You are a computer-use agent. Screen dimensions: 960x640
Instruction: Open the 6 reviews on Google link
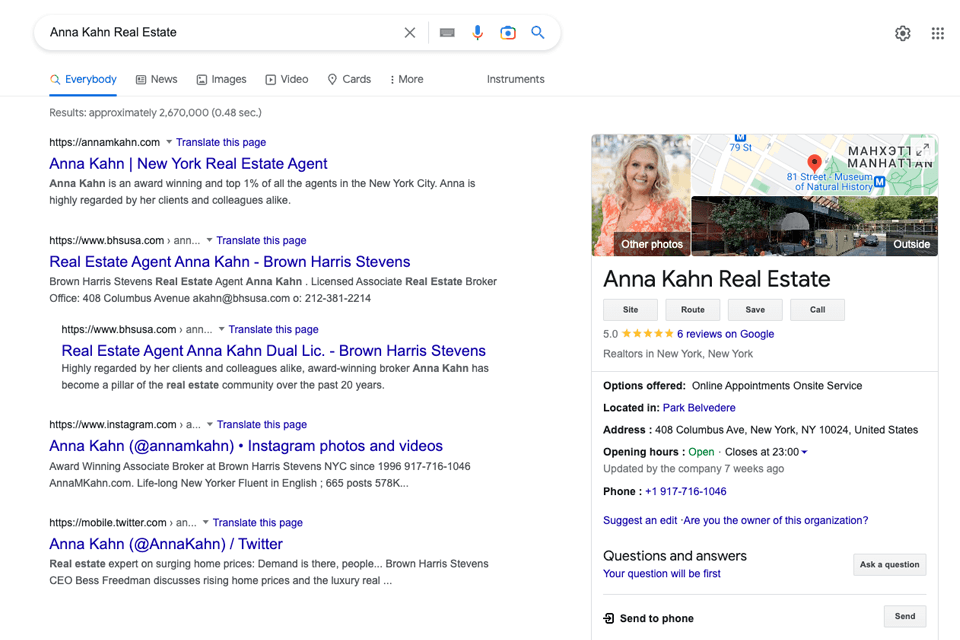726,334
